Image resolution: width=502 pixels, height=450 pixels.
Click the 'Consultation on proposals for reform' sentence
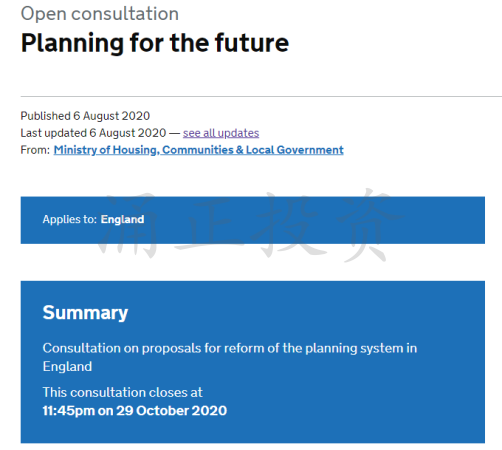230,357
